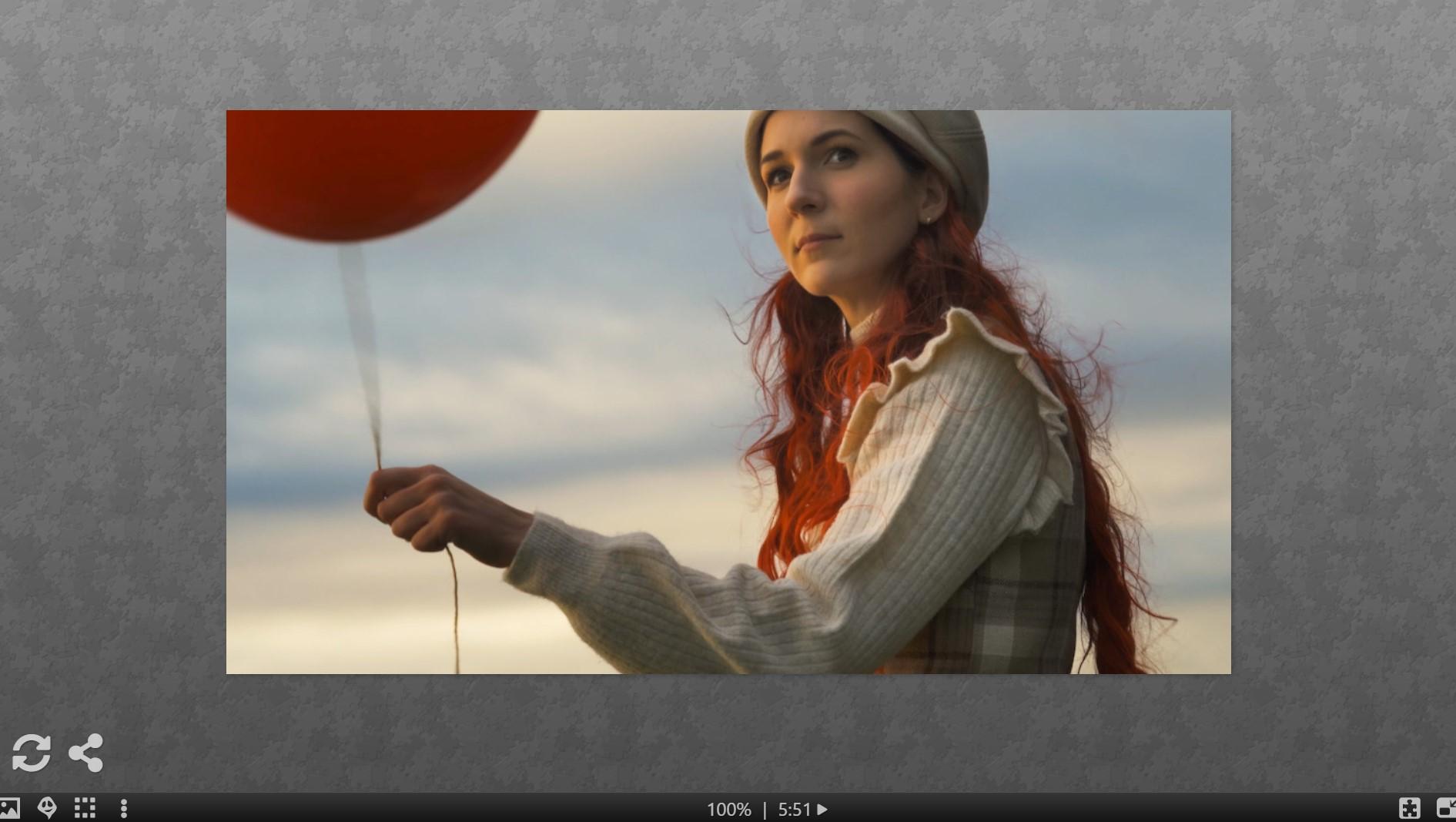The height and width of the screenshot is (822, 1456).
Task: Click the edge pieces grid icon
Action: point(85,808)
